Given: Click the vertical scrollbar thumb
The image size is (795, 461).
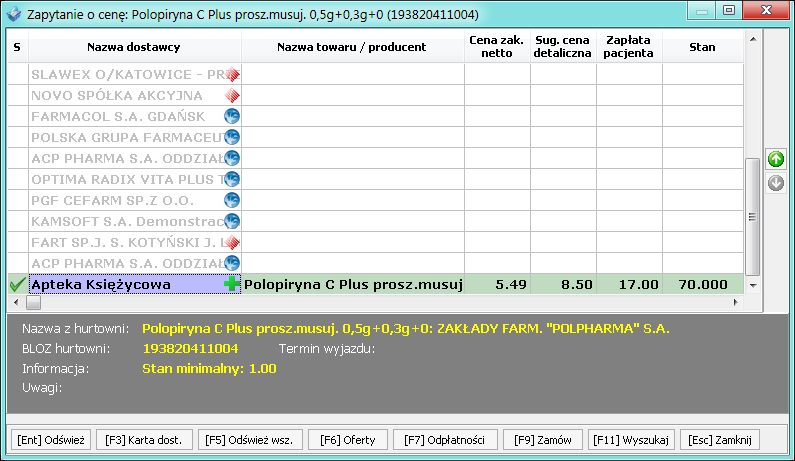Looking at the screenshot, I should coord(753,217).
